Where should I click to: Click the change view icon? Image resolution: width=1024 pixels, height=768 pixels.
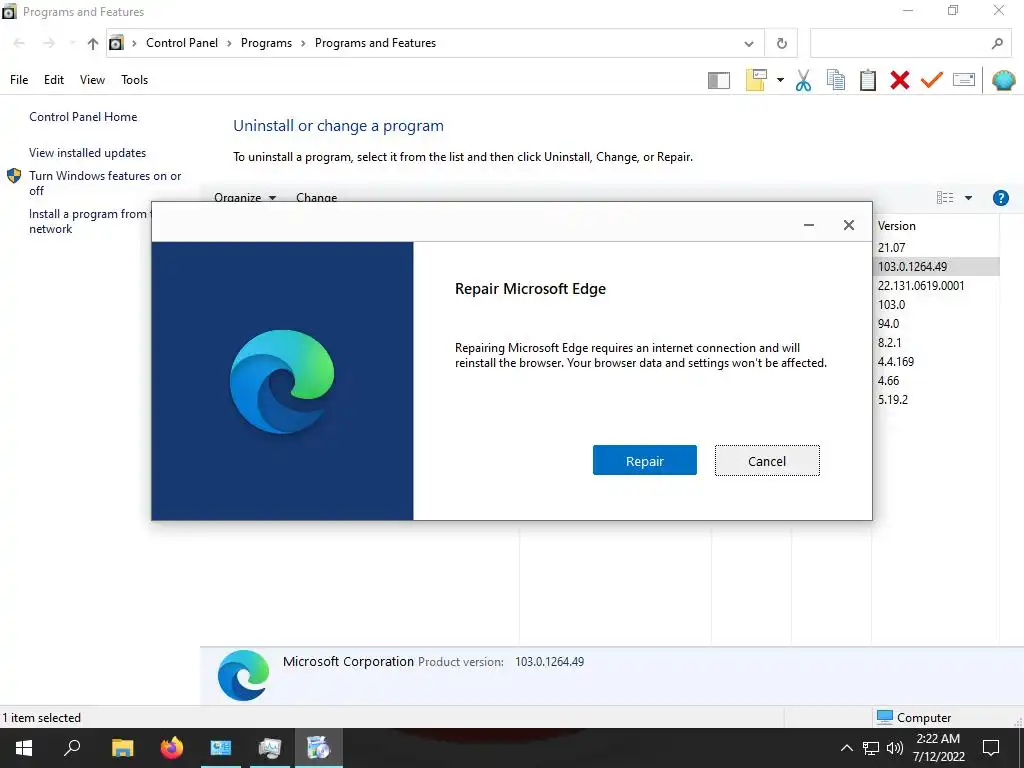click(945, 198)
